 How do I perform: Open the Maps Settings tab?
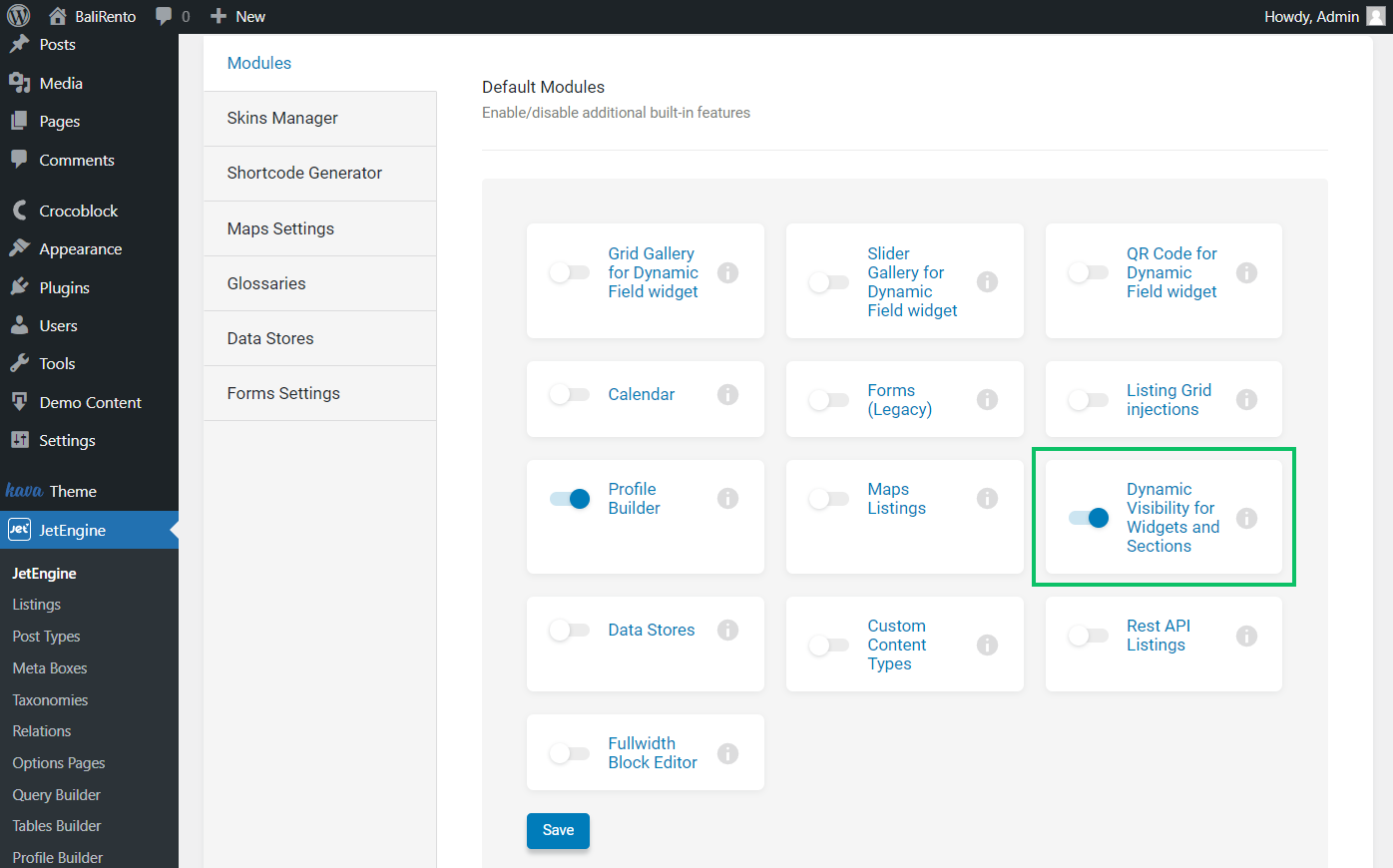coord(319,228)
